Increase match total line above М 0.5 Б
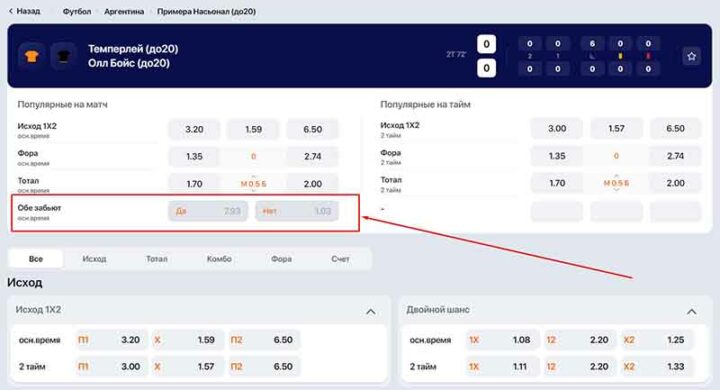 253,176
